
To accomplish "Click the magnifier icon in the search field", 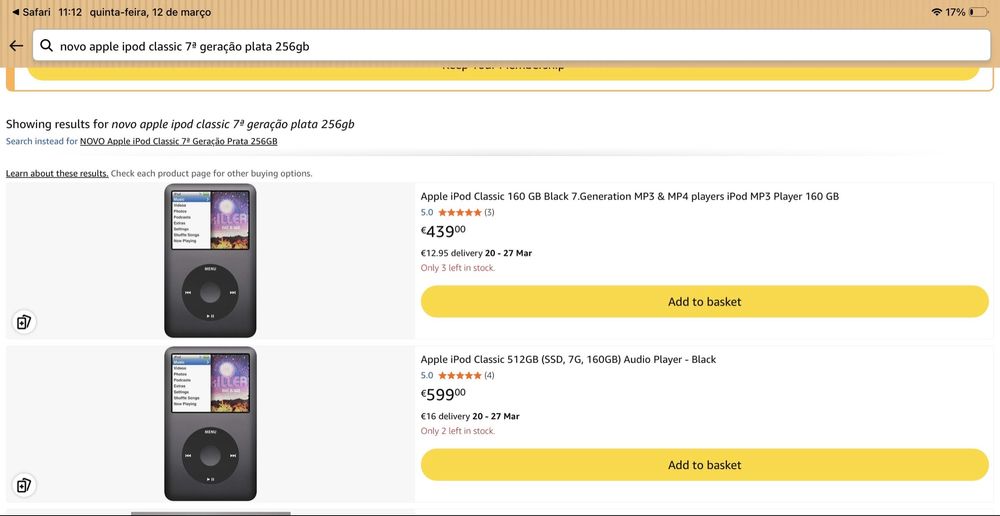I will tap(46, 46).
